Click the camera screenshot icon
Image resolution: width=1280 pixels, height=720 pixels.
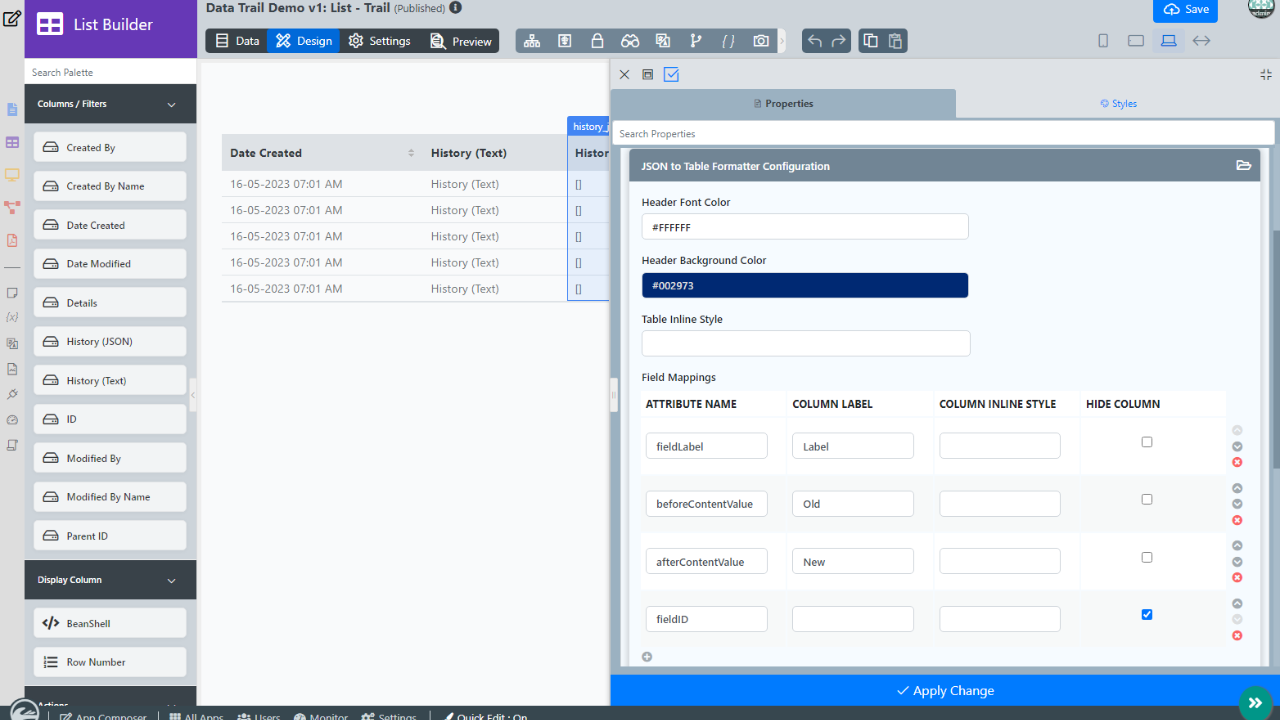tap(761, 41)
